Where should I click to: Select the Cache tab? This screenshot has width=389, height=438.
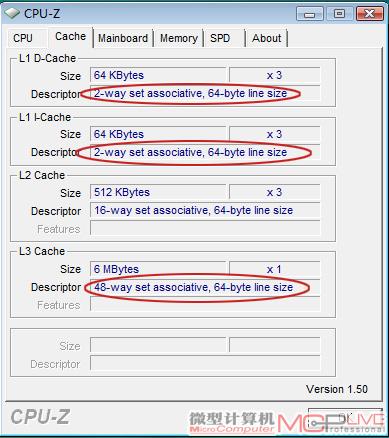(x=70, y=37)
